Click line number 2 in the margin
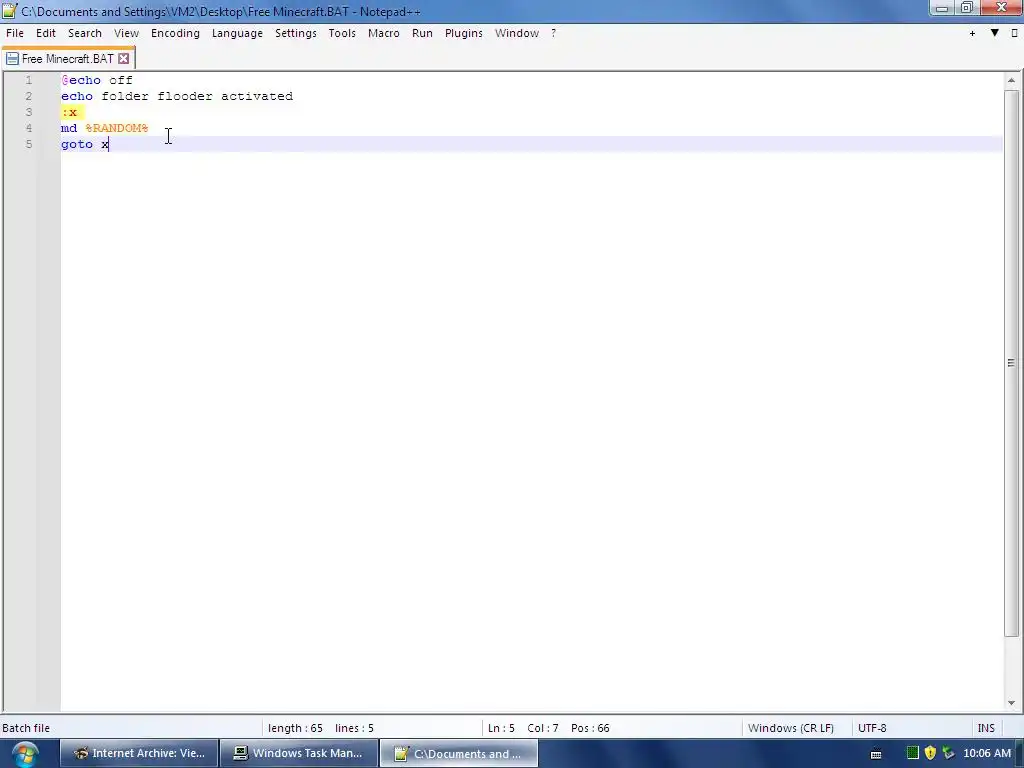 point(29,96)
